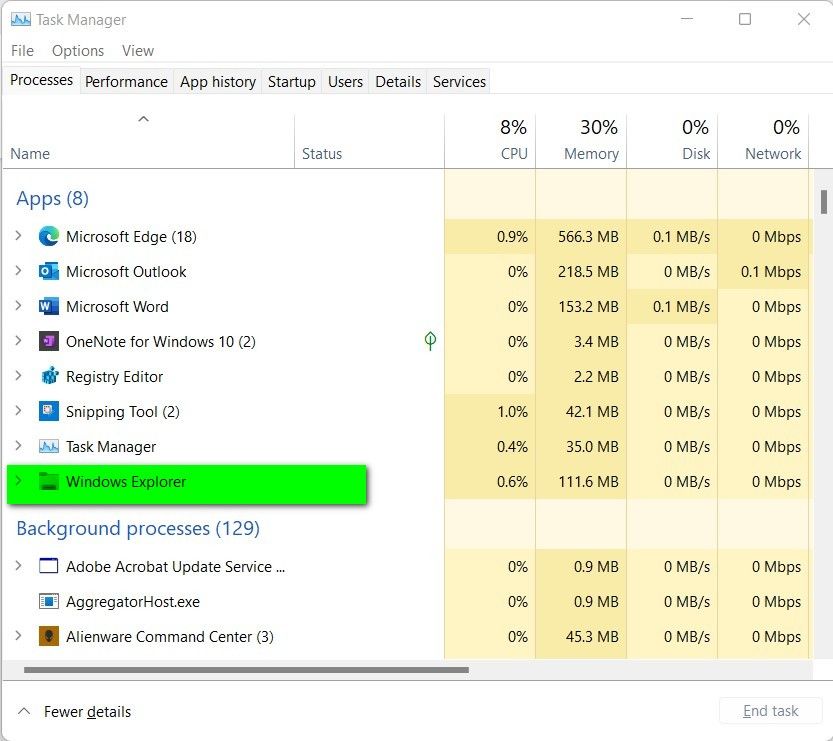Image resolution: width=833 pixels, height=741 pixels.
Task: Select the AggregatorHost.exe icon
Action: tap(47, 601)
